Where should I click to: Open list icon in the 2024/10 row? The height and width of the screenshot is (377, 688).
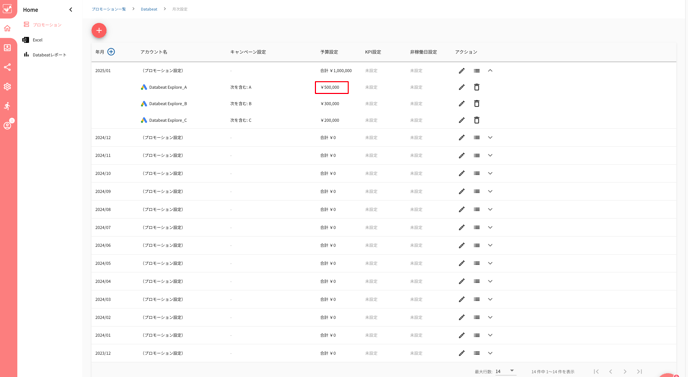(x=477, y=173)
